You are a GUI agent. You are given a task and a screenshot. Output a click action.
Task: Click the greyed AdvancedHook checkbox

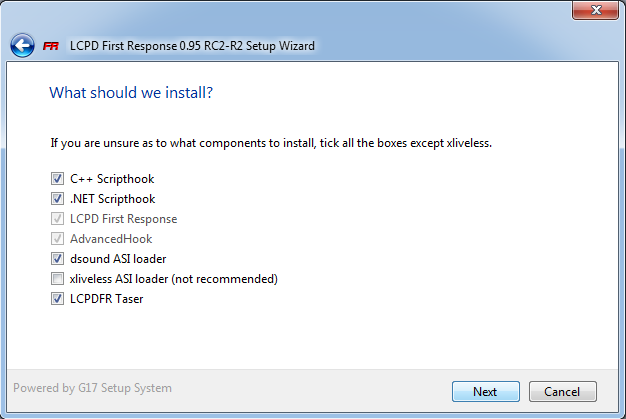(57, 239)
